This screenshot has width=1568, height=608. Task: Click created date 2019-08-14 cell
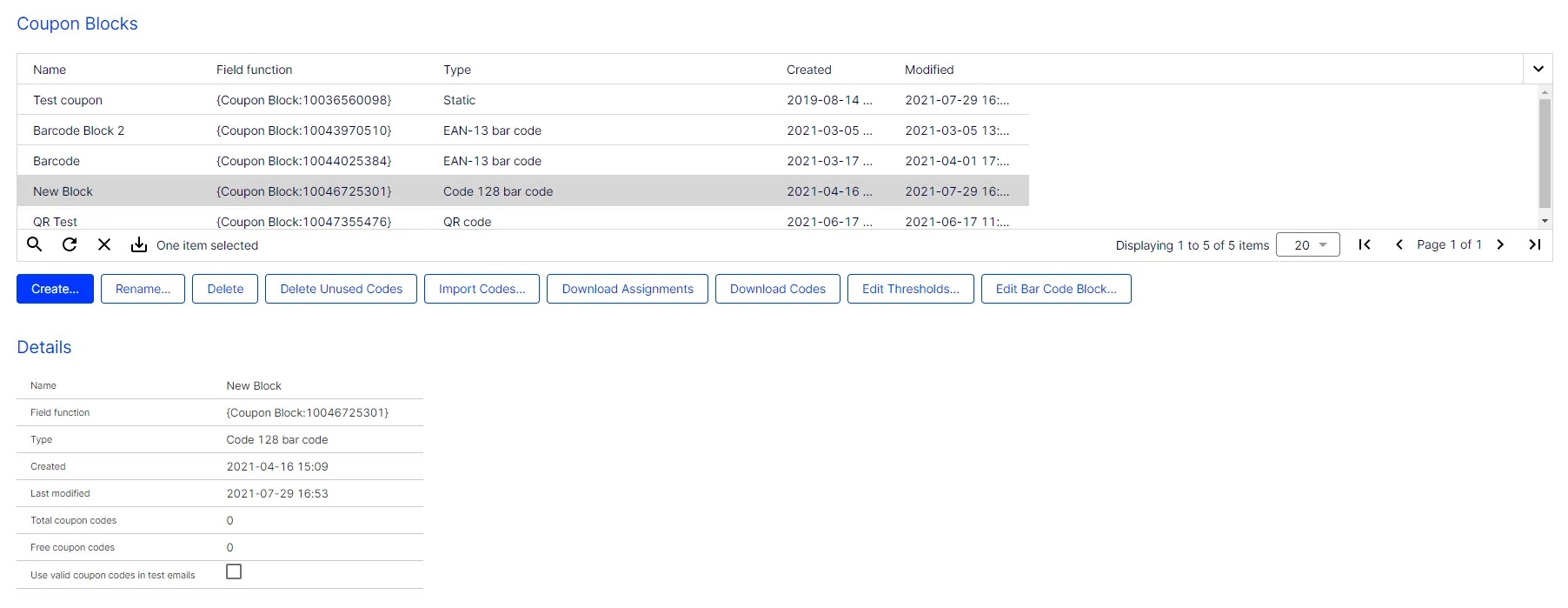tap(829, 100)
